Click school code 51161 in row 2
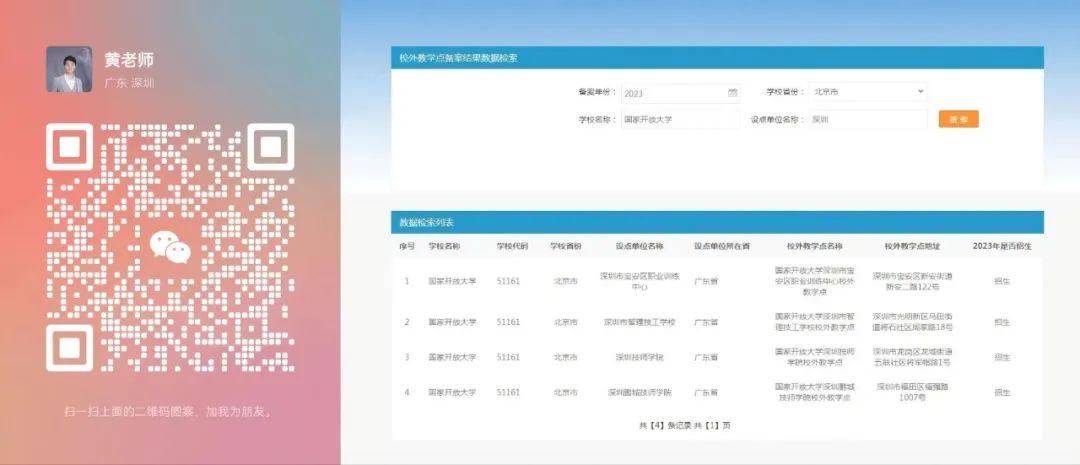 [x=508, y=322]
